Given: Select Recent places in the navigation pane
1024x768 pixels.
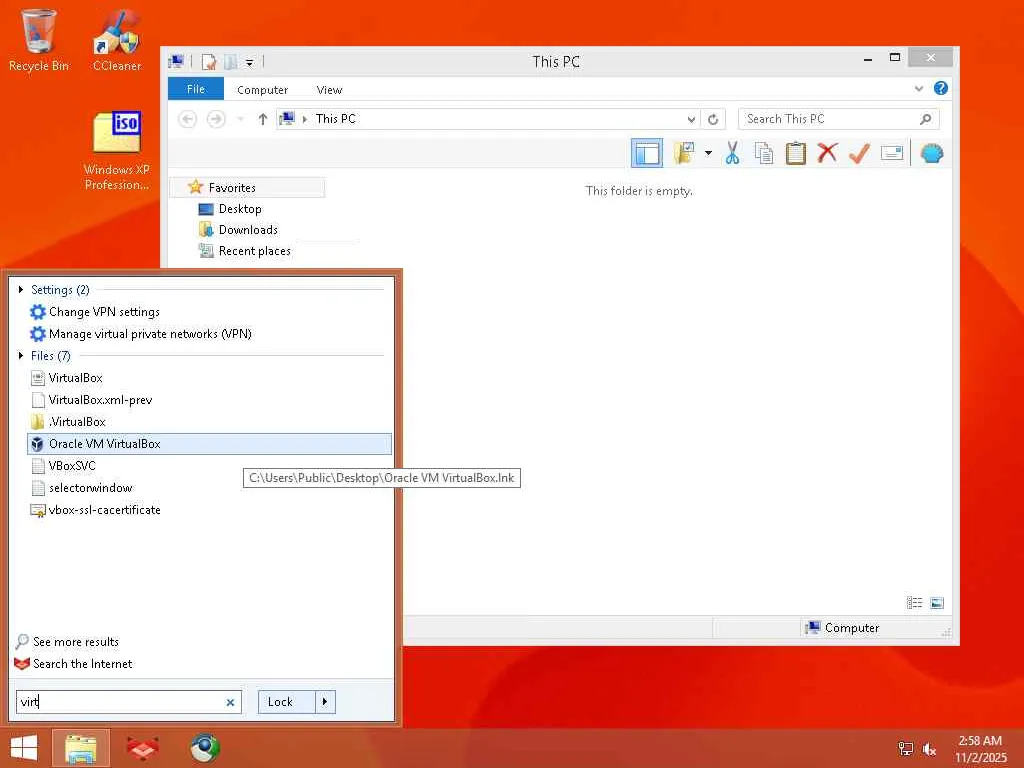Looking at the screenshot, I should click(255, 251).
